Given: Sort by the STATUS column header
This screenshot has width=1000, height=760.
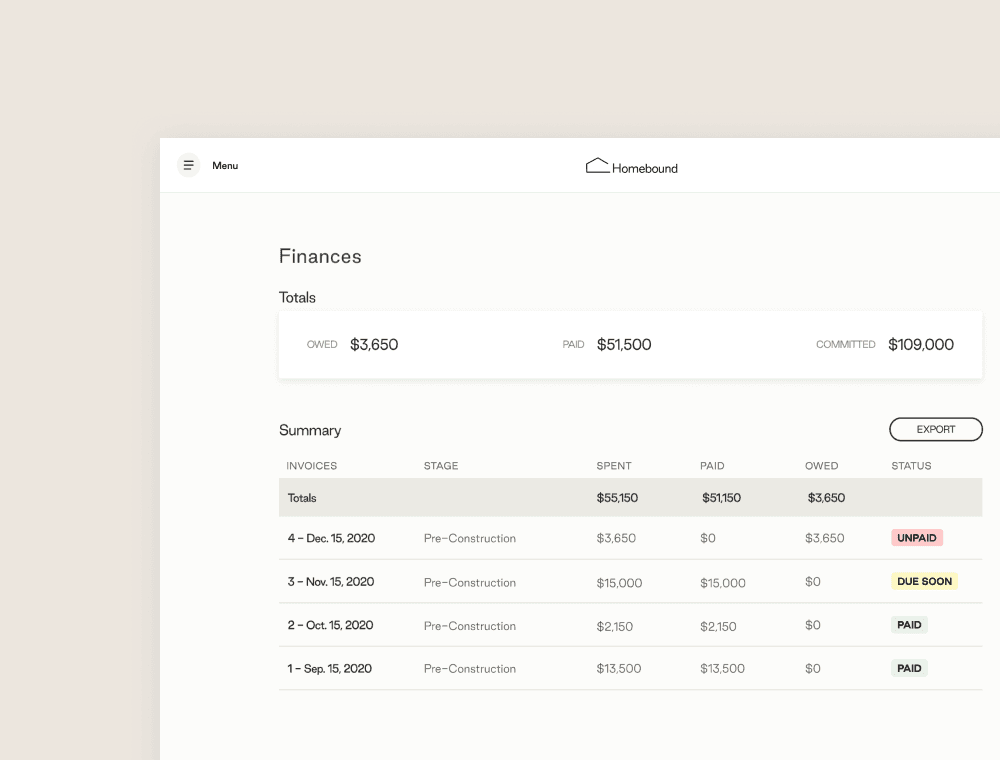Looking at the screenshot, I should click(911, 466).
